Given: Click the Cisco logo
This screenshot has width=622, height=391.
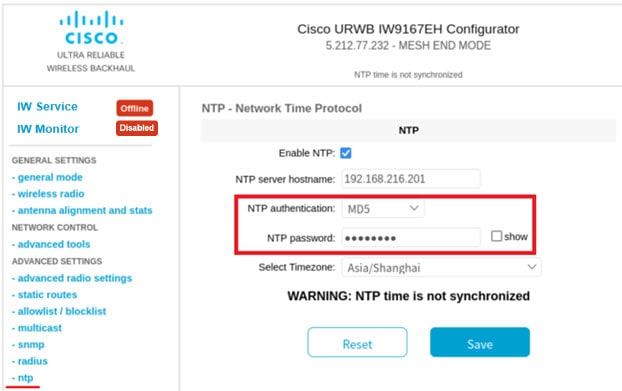Looking at the screenshot, I should click(x=91, y=28).
